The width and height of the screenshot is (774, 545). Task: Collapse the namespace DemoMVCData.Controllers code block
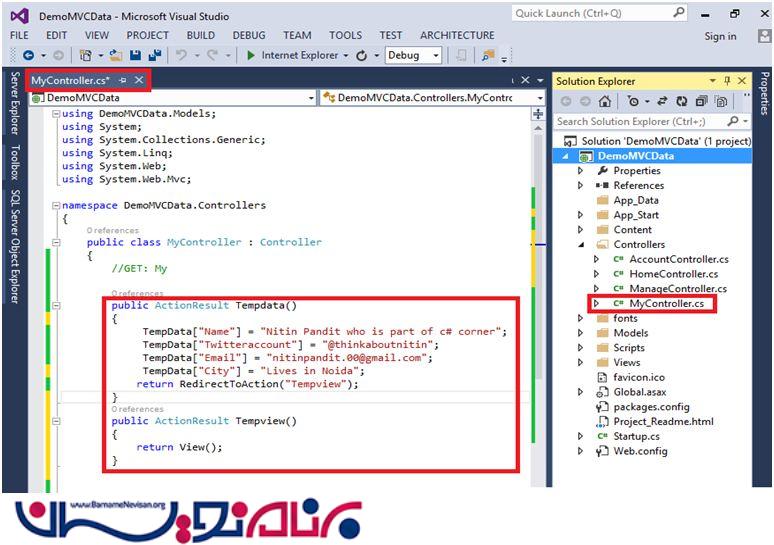[54, 205]
